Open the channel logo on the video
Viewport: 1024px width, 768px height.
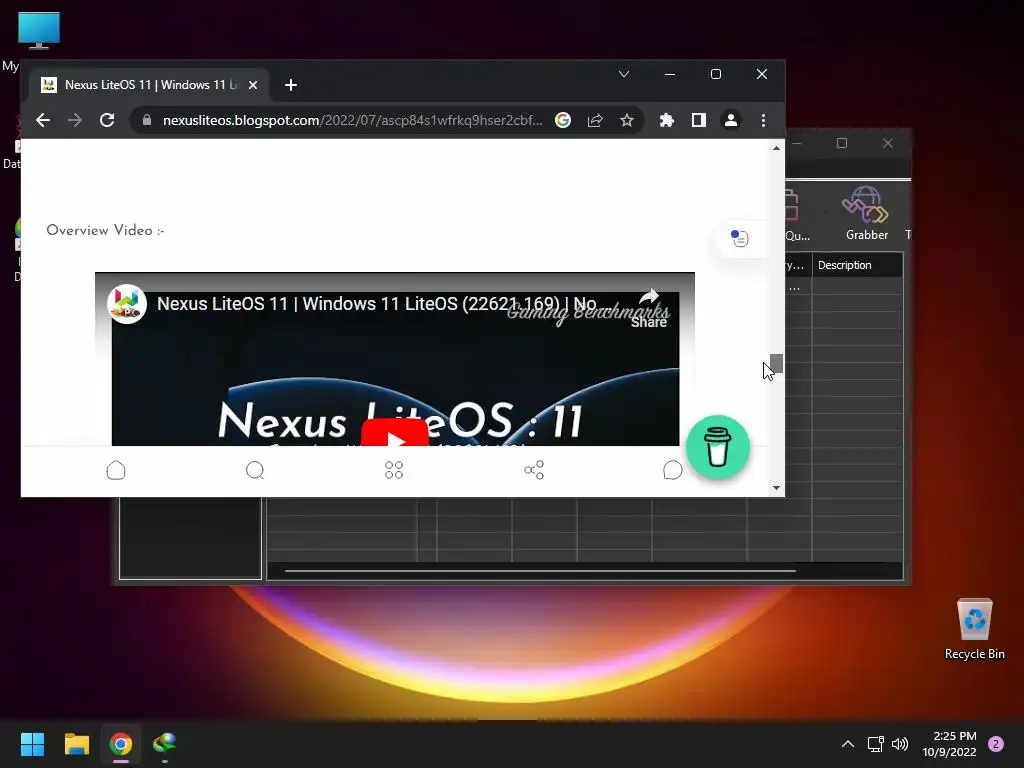pos(127,304)
